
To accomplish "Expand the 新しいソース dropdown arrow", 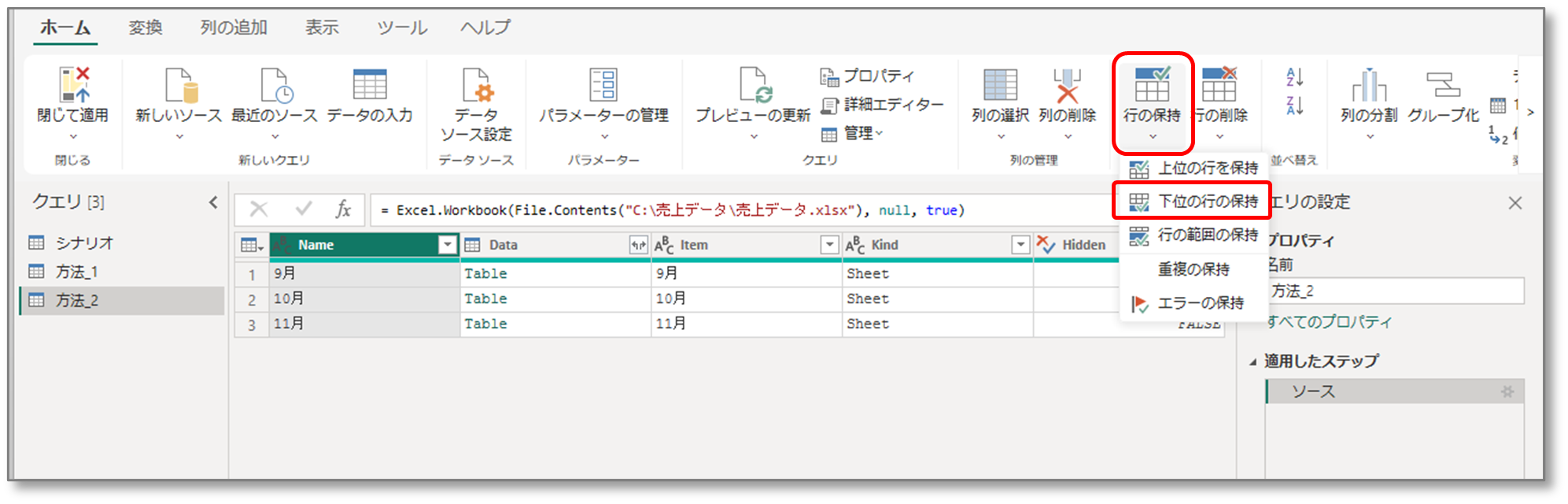I will click(x=179, y=136).
